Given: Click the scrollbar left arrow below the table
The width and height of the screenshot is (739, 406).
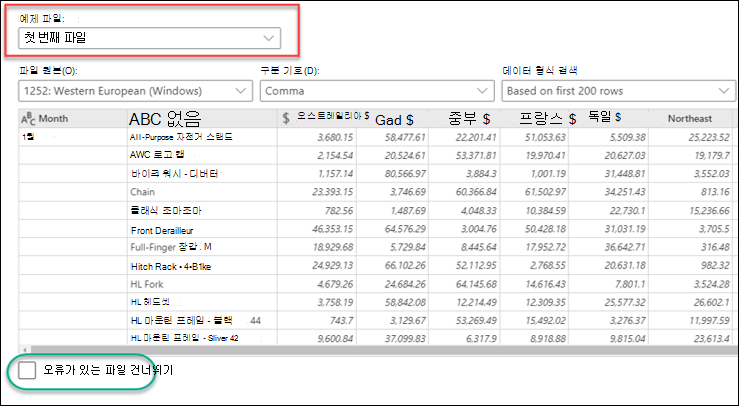Looking at the screenshot, I should click(24, 350).
